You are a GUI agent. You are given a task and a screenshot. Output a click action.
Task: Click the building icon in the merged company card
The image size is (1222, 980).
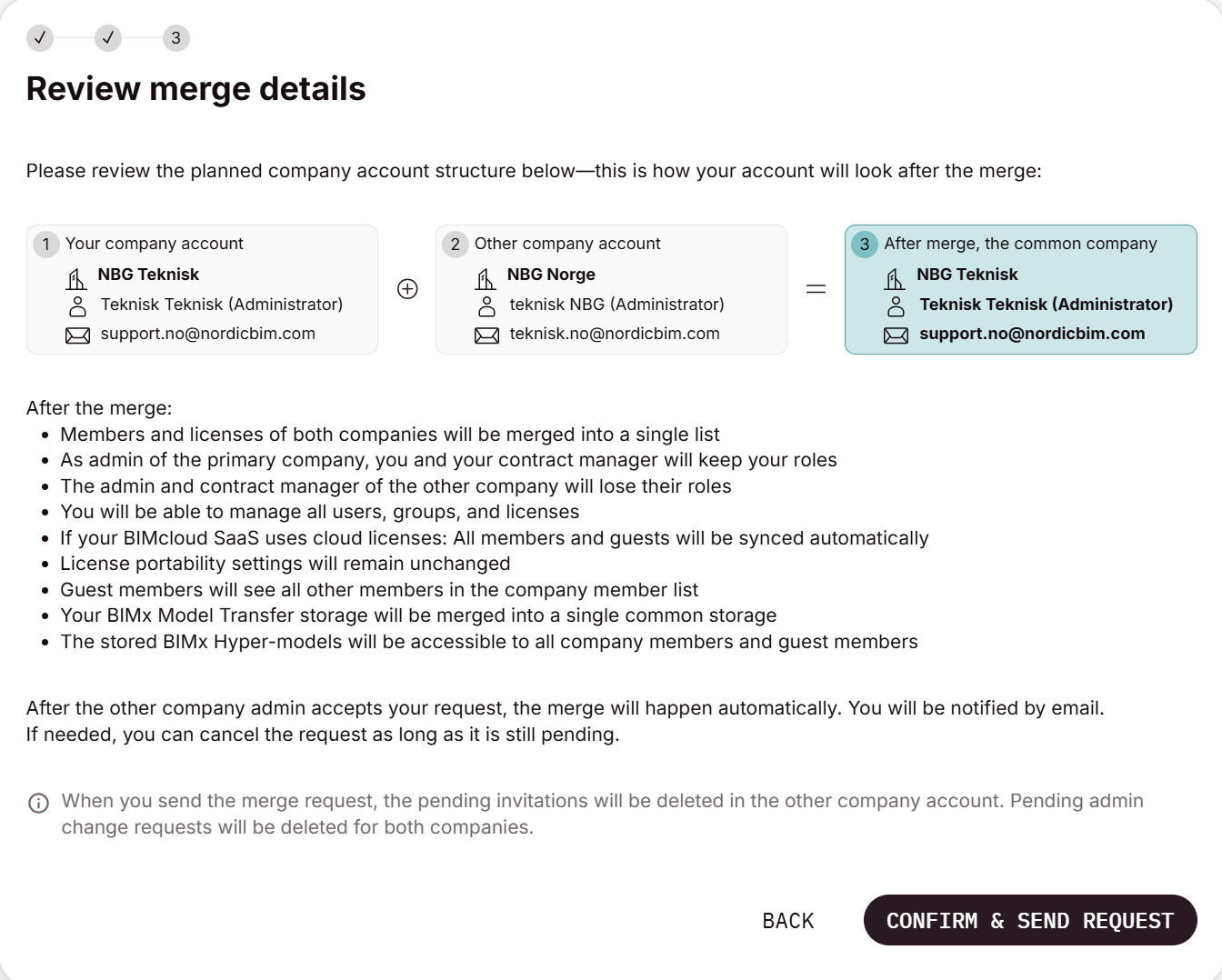[896, 277]
